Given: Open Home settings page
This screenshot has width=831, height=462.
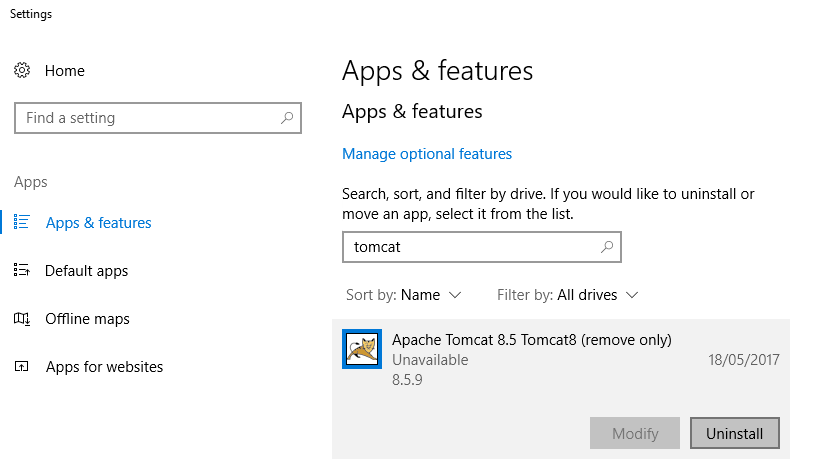Looking at the screenshot, I should pos(65,70).
